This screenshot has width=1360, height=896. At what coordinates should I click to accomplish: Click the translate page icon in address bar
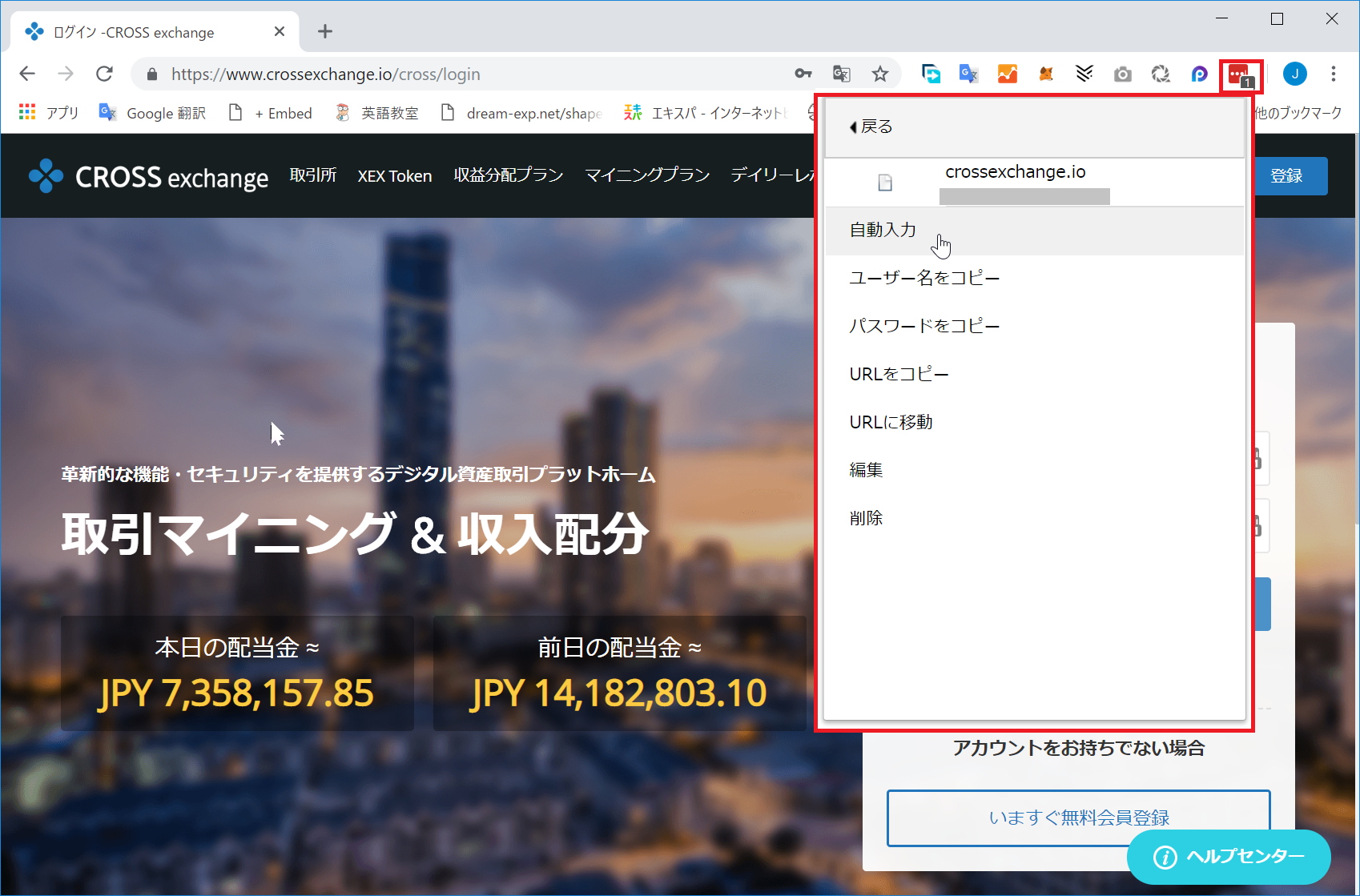point(842,74)
